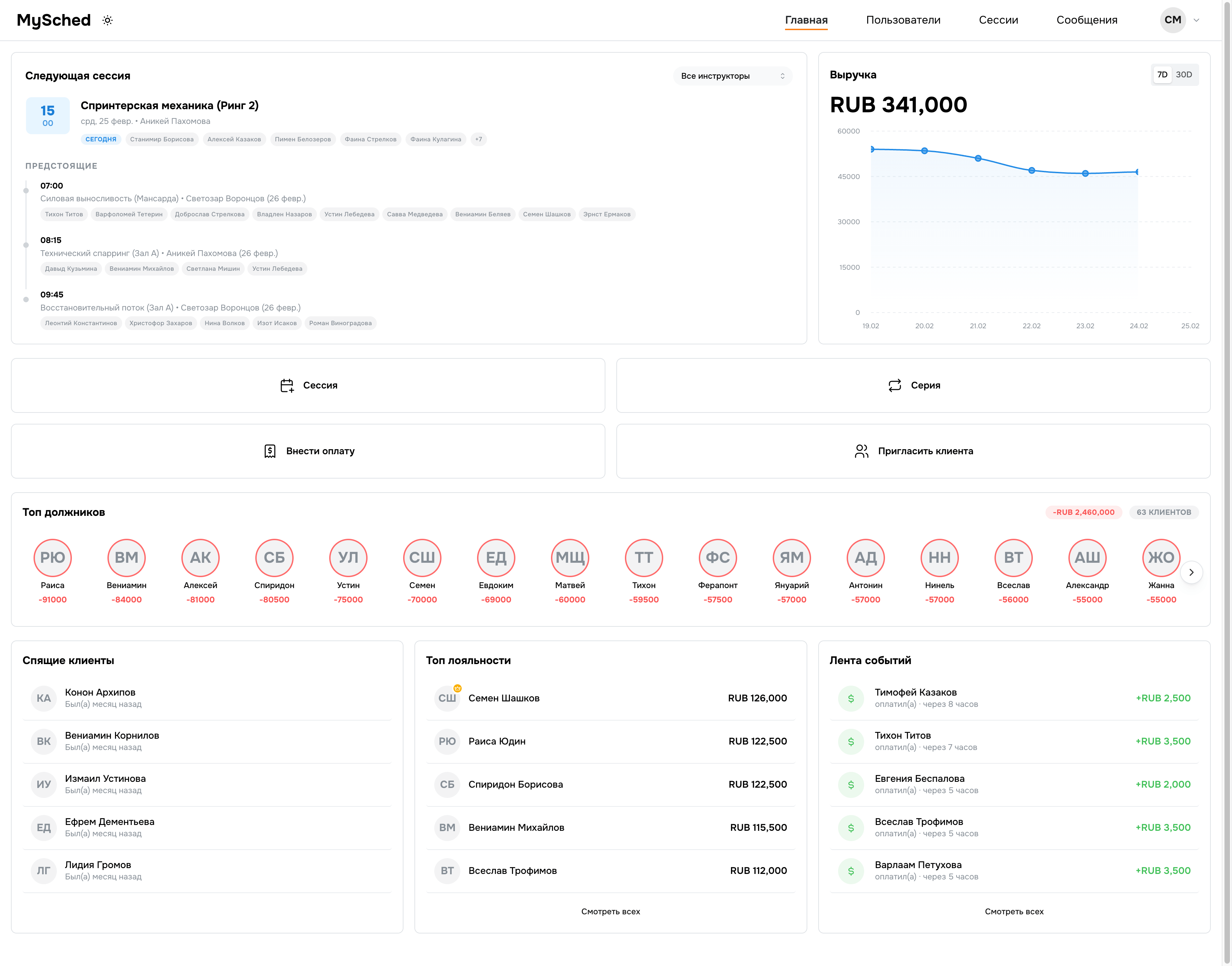Click Смотреть всех under Лента событий

coord(1014,912)
